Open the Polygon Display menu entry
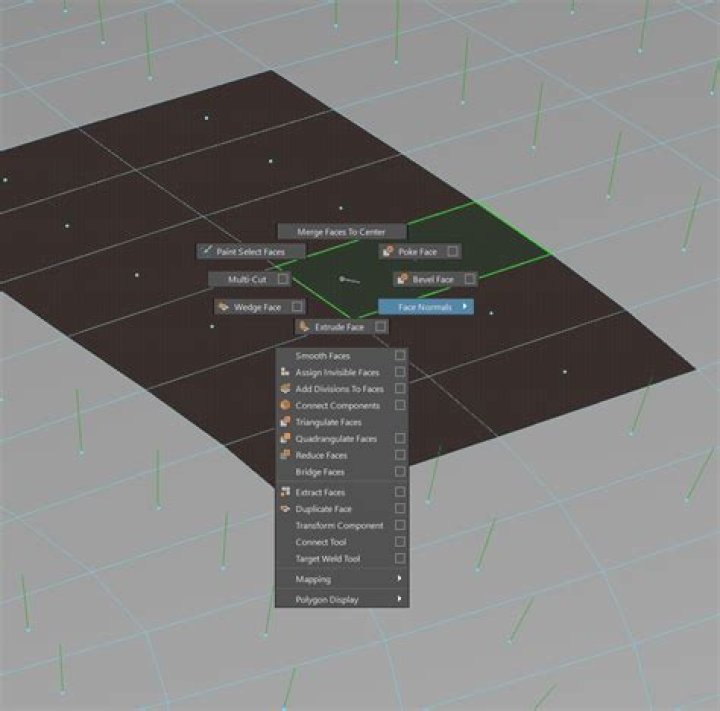Viewport: 720px width, 711px height. (x=342, y=599)
